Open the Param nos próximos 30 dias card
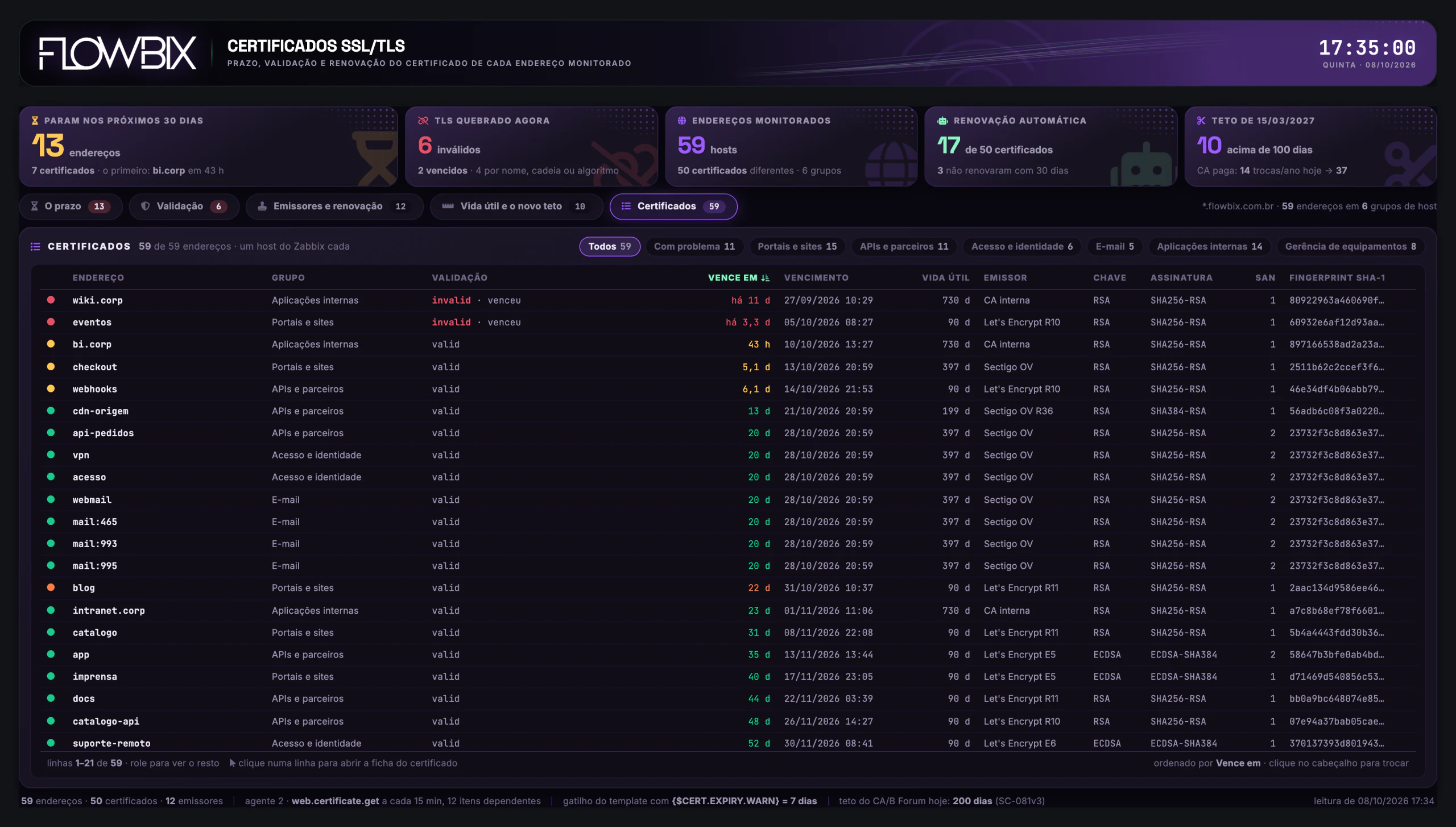 208,146
